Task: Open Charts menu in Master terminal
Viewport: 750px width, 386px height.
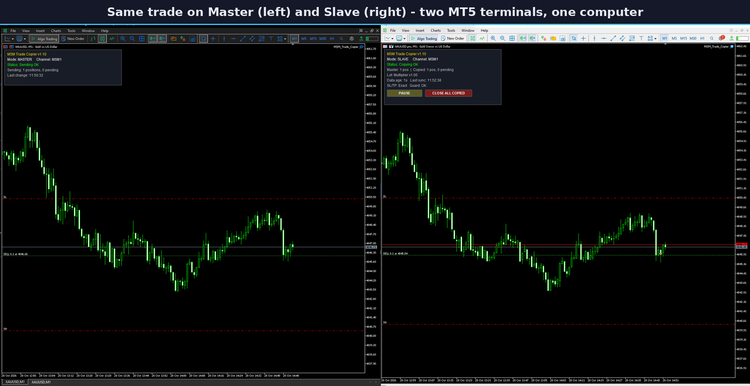Action: [x=56, y=31]
